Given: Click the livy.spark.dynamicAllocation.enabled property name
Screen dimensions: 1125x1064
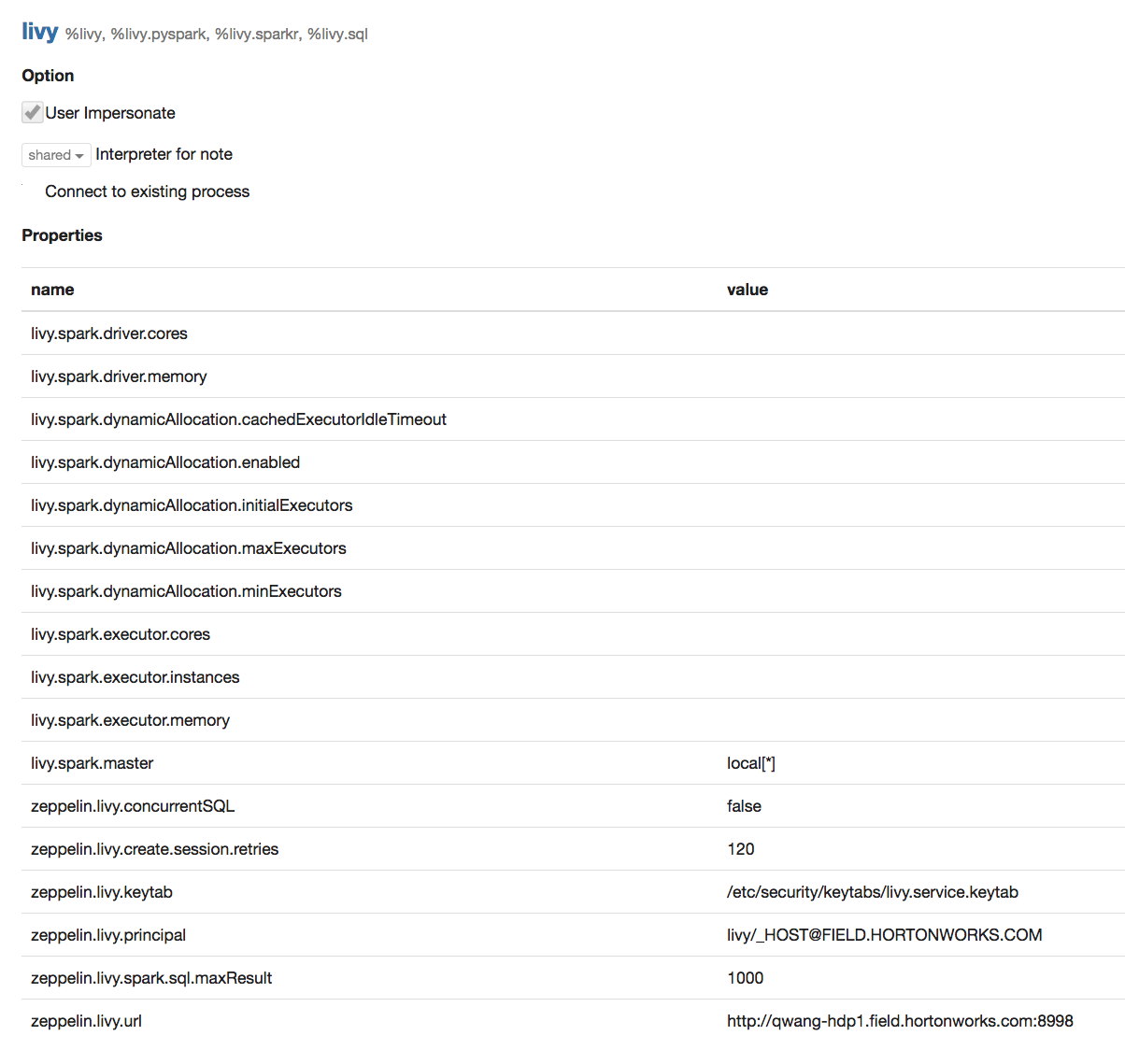Looking at the screenshot, I should click(164, 462).
